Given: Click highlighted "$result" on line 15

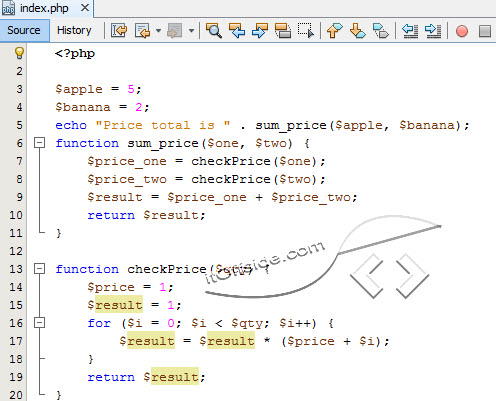Looking at the screenshot, I should [x=115, y=305].
